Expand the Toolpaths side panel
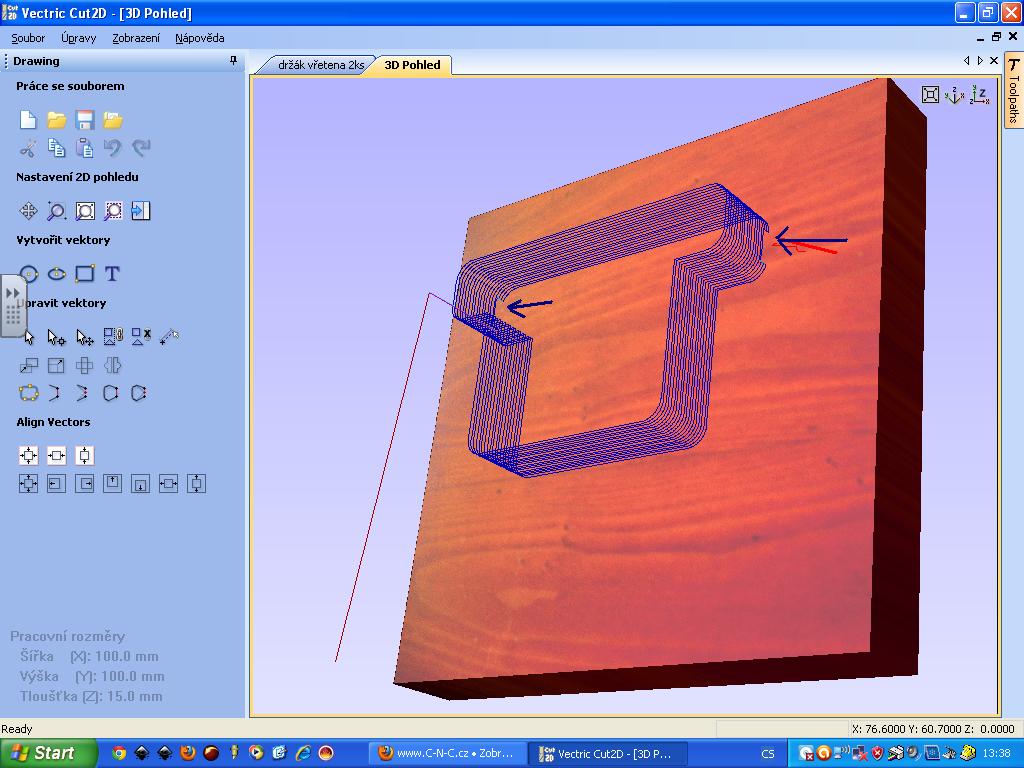 coord(1013,92)
